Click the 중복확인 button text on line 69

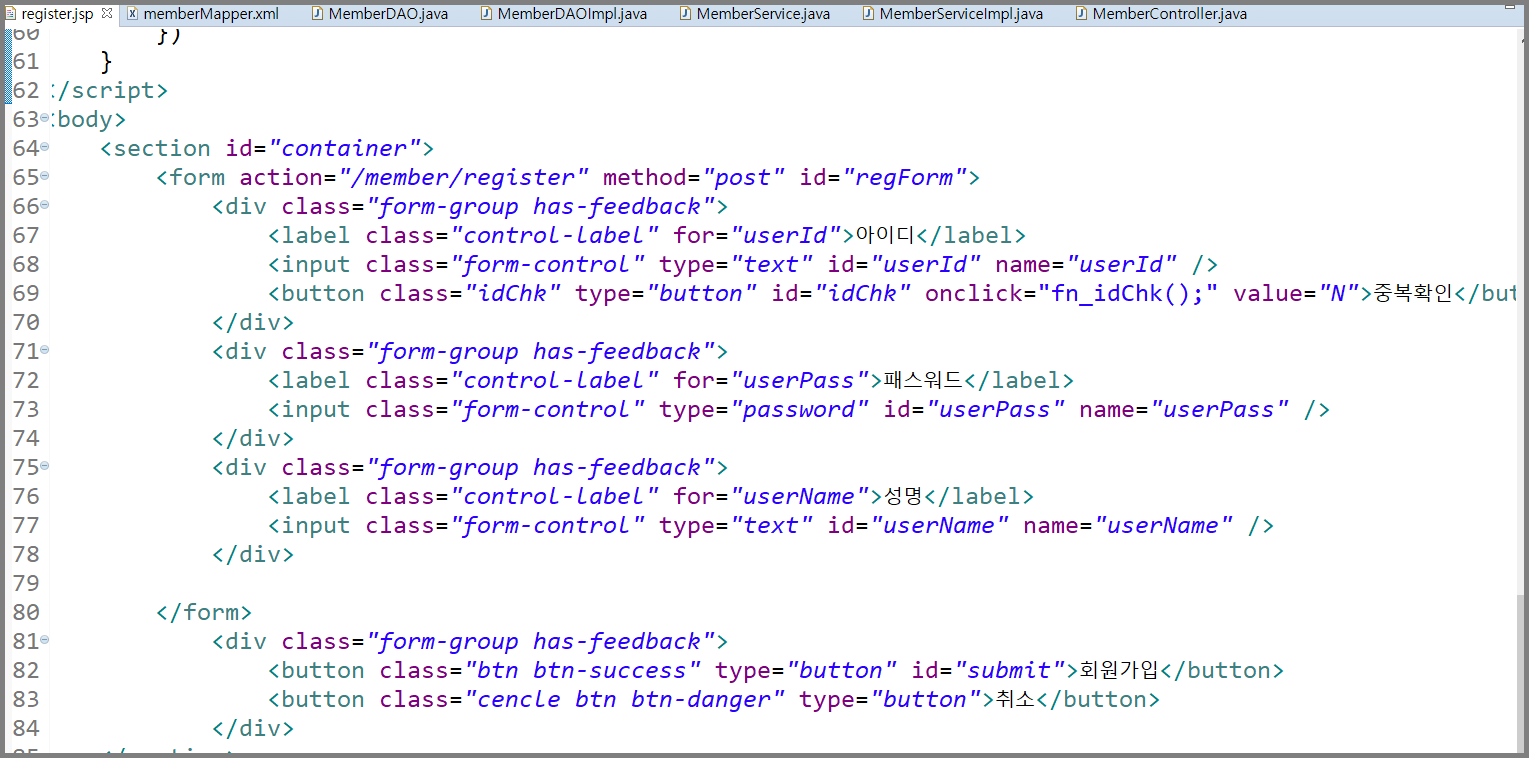[x=1412, y=294]
